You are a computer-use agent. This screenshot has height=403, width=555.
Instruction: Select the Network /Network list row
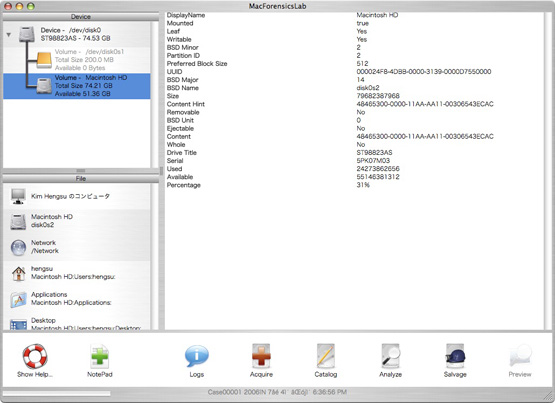pos(76,247)
